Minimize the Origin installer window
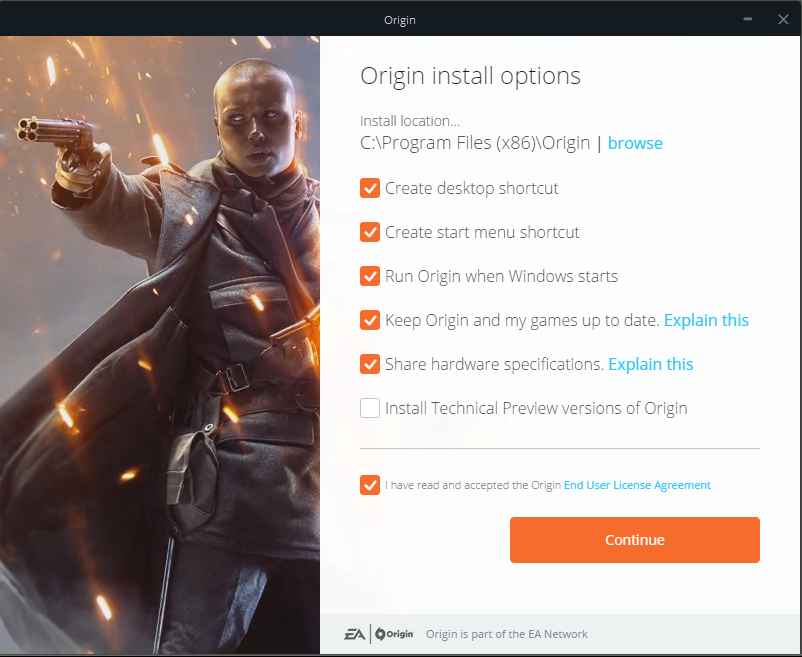This screenshot has width=802, height=657. coord(748,19)
